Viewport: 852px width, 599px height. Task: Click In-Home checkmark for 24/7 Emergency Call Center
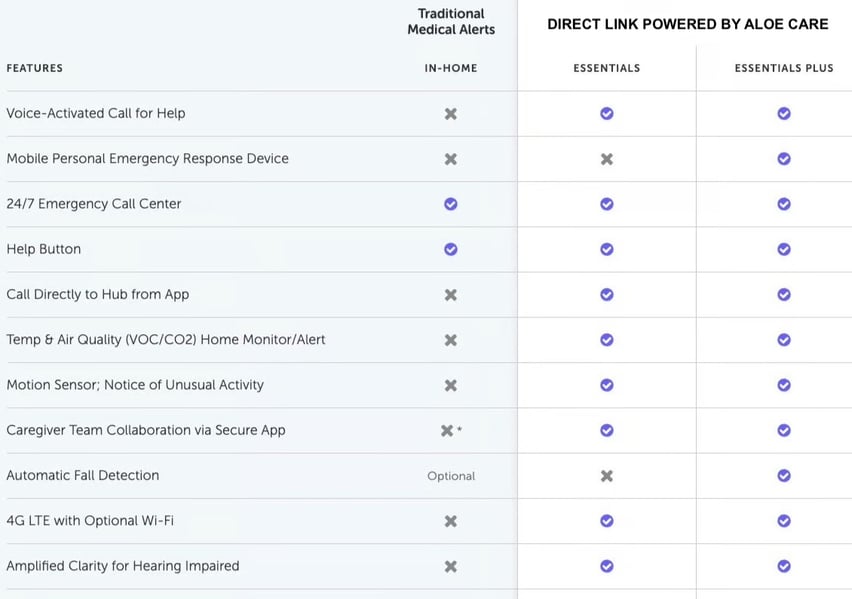450,204
